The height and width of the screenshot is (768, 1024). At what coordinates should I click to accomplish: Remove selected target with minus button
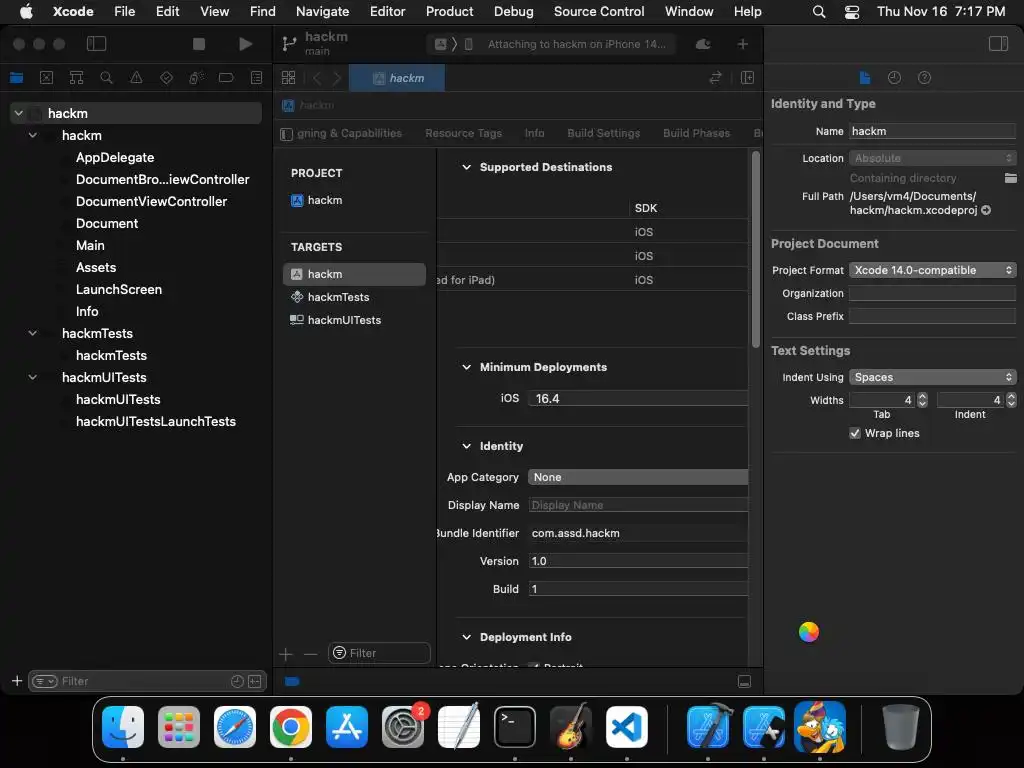[310, 654]
